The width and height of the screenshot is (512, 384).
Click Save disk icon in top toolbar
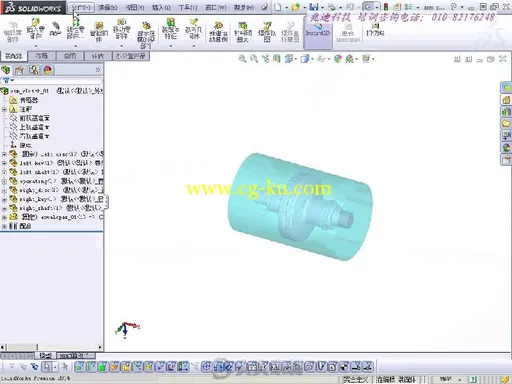tap(313, 7)
